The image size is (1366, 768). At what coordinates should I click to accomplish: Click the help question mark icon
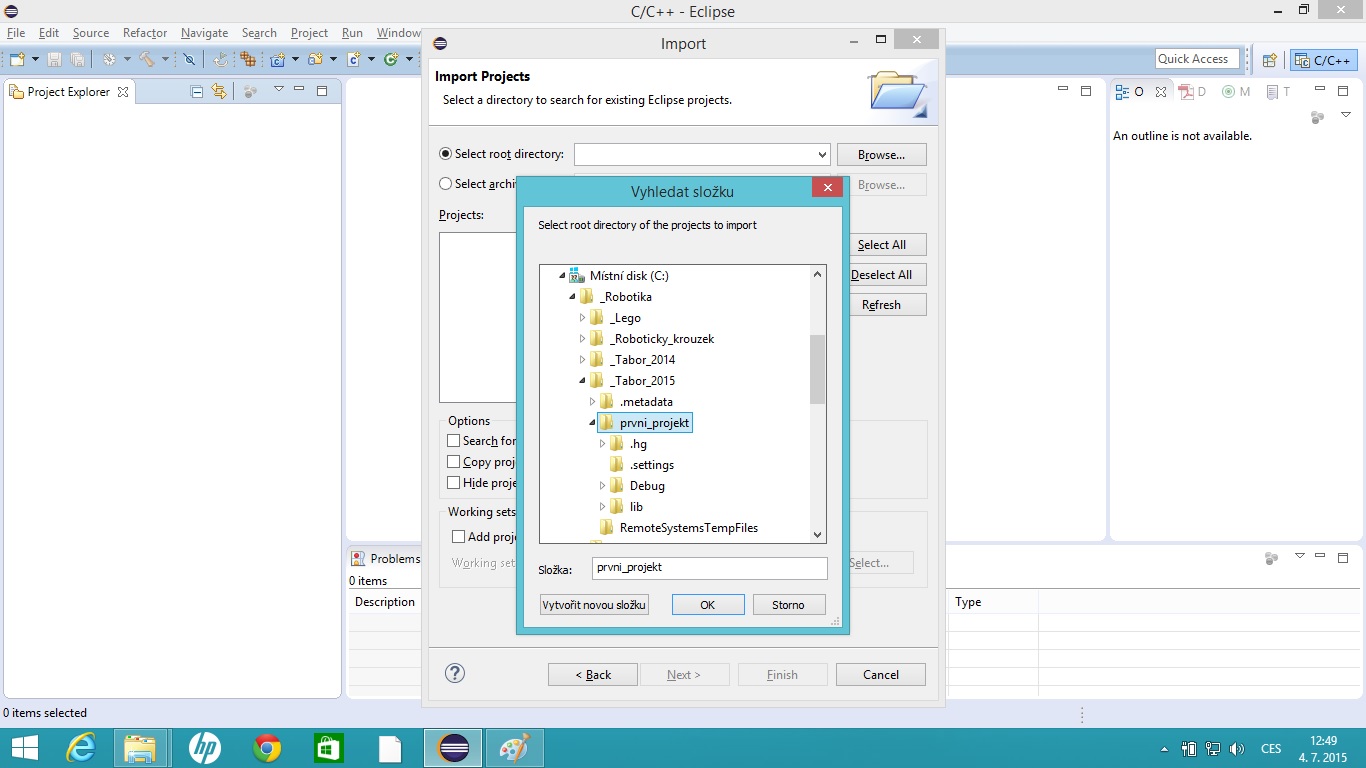(454, 673)
